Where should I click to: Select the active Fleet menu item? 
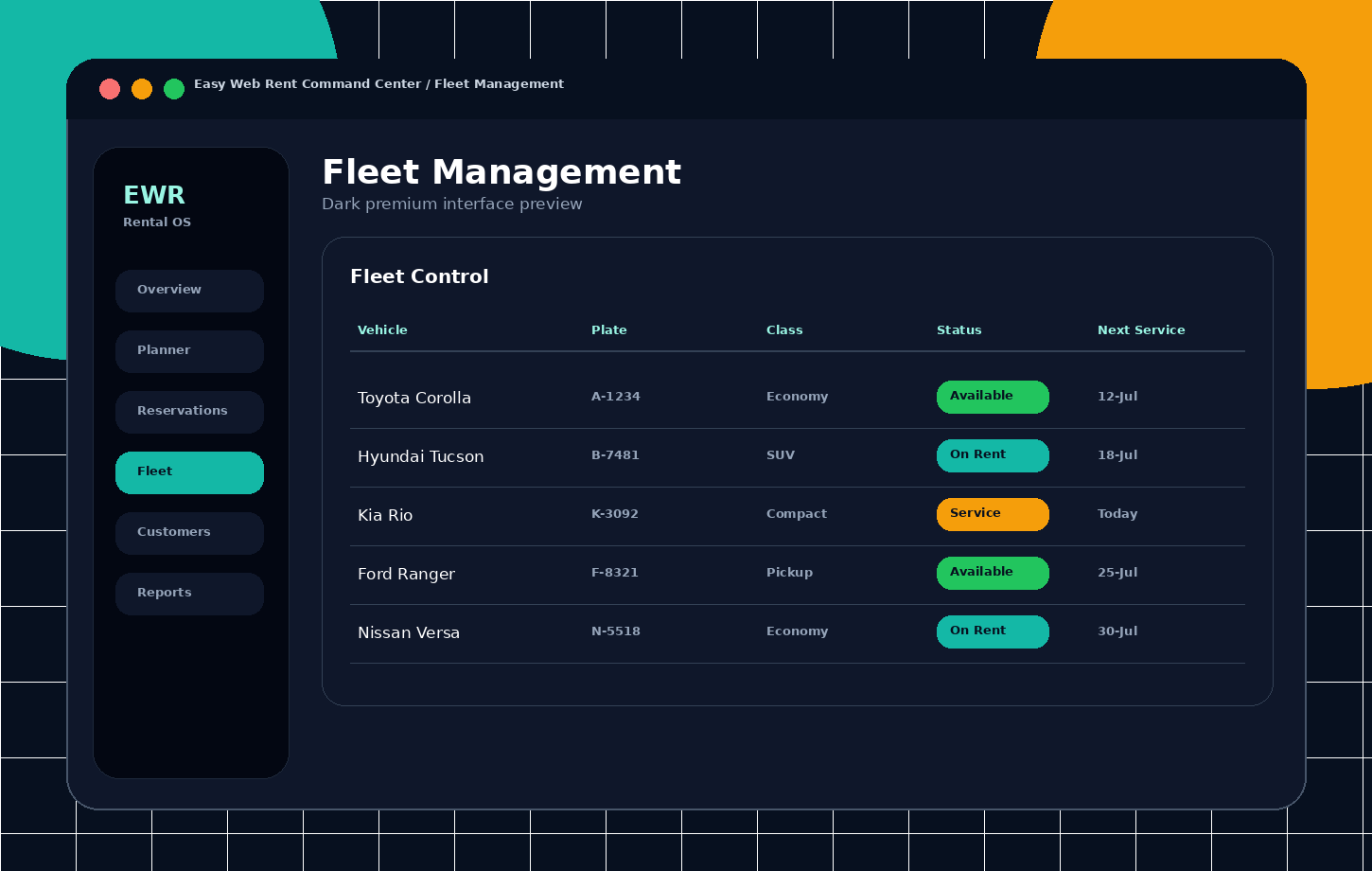coord(189,472)
